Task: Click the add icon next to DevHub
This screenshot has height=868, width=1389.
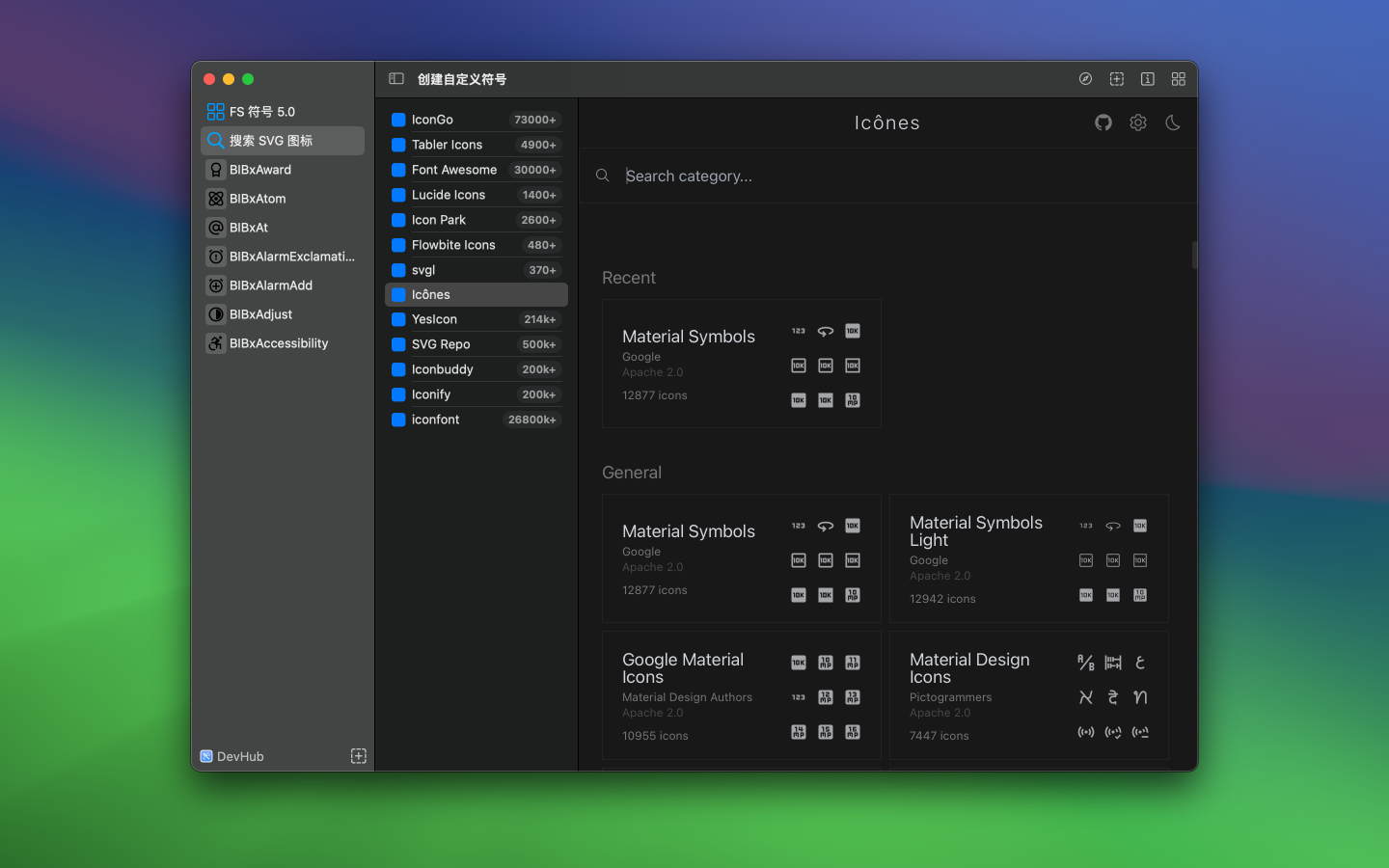Action: click(x=358, y=756)
